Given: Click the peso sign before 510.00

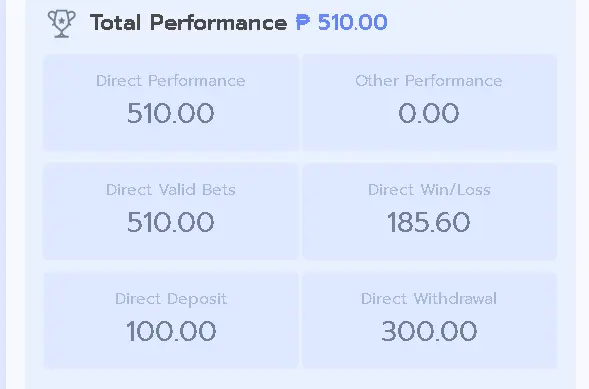Looking at the screenshot, I should pos(303,22).
